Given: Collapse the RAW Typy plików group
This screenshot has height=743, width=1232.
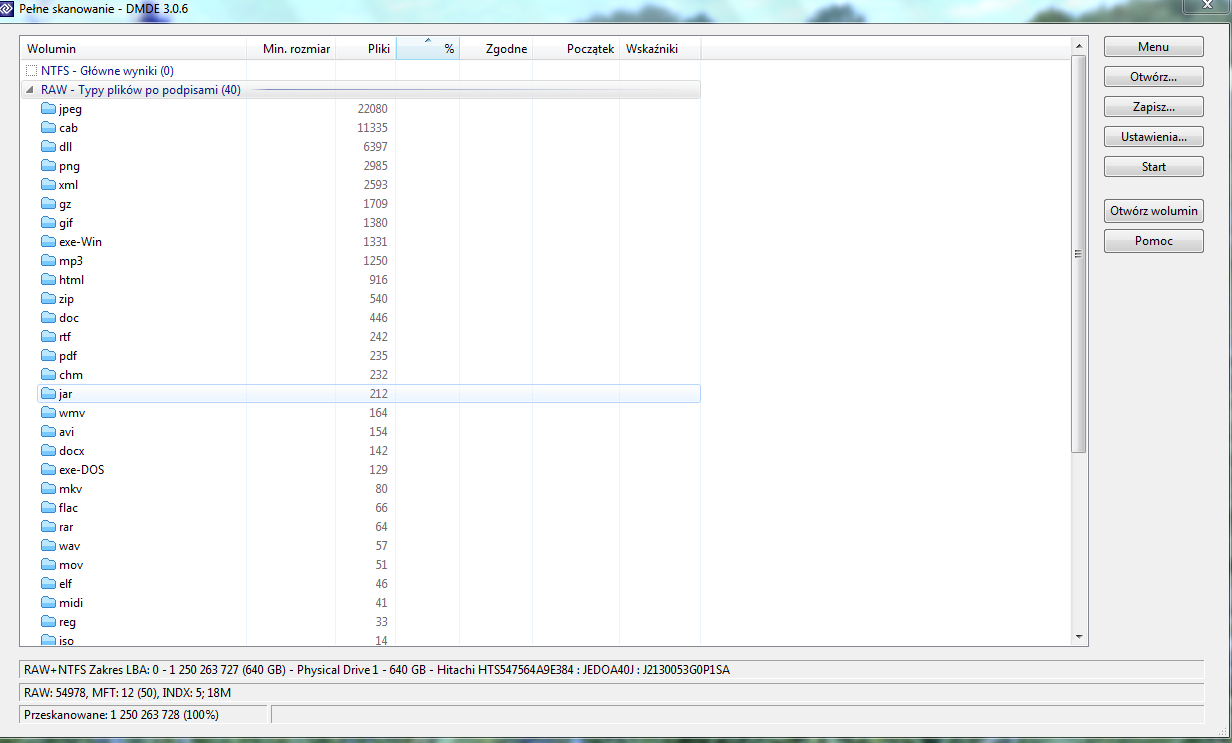Looking at the screenshot, I should pos(29,90).
